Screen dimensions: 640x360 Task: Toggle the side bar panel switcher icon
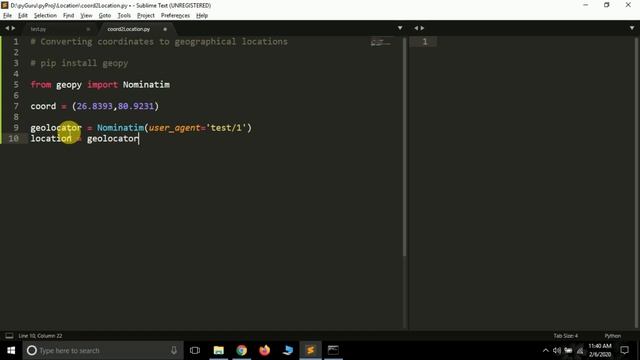pyautogui.click(x=9, y=336)
